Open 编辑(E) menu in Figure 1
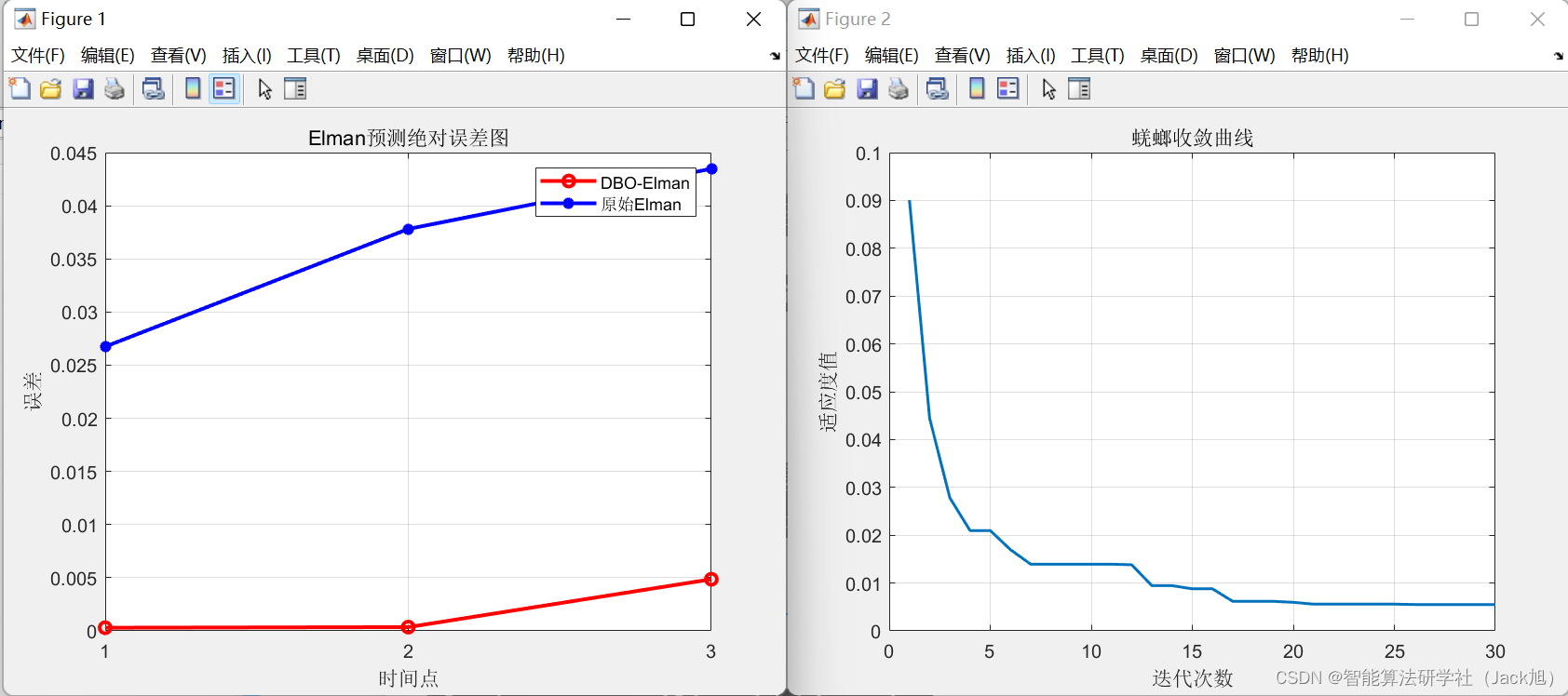 (x=108, y=56)
